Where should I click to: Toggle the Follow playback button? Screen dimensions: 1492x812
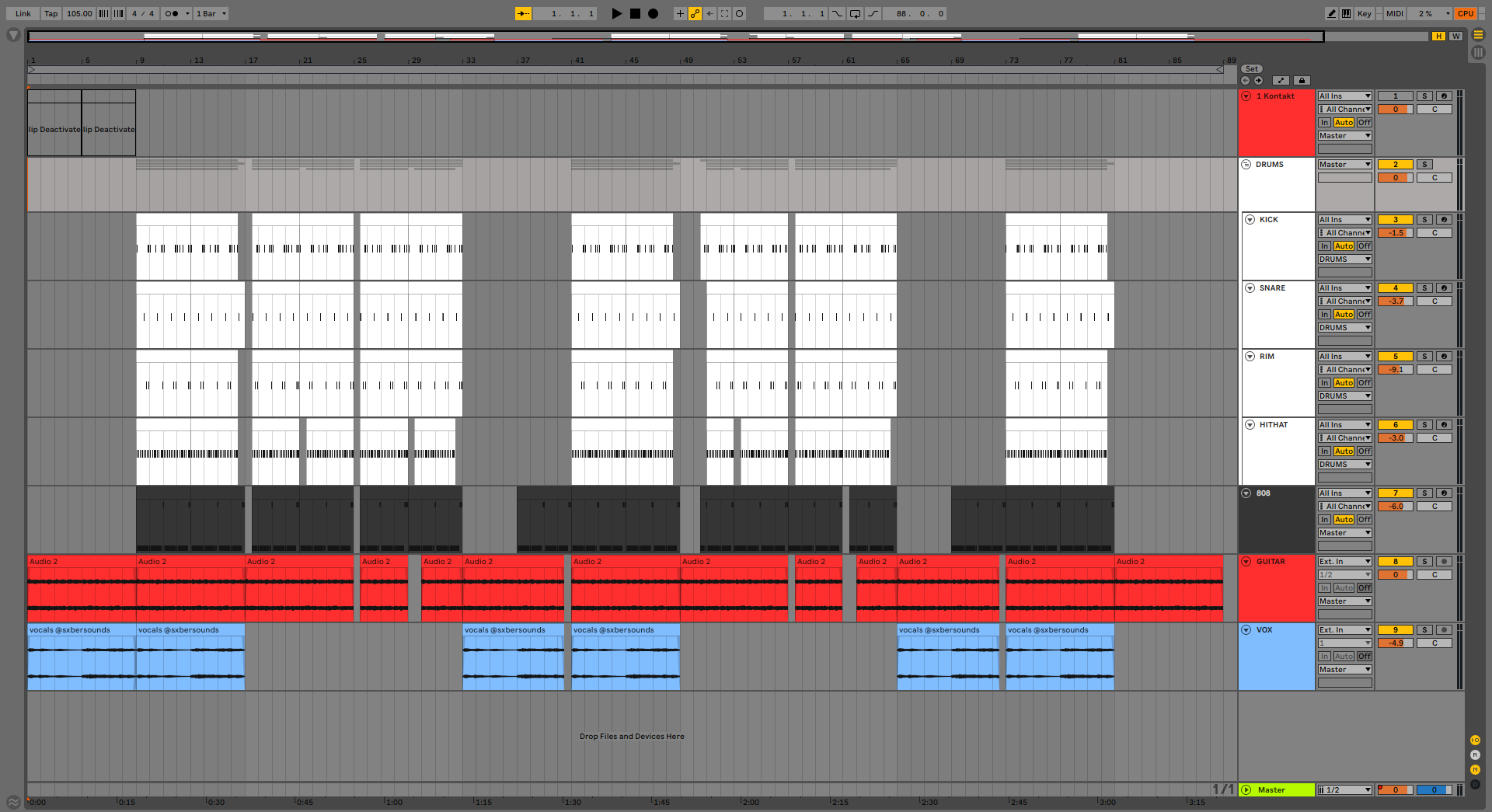[523, 13]
